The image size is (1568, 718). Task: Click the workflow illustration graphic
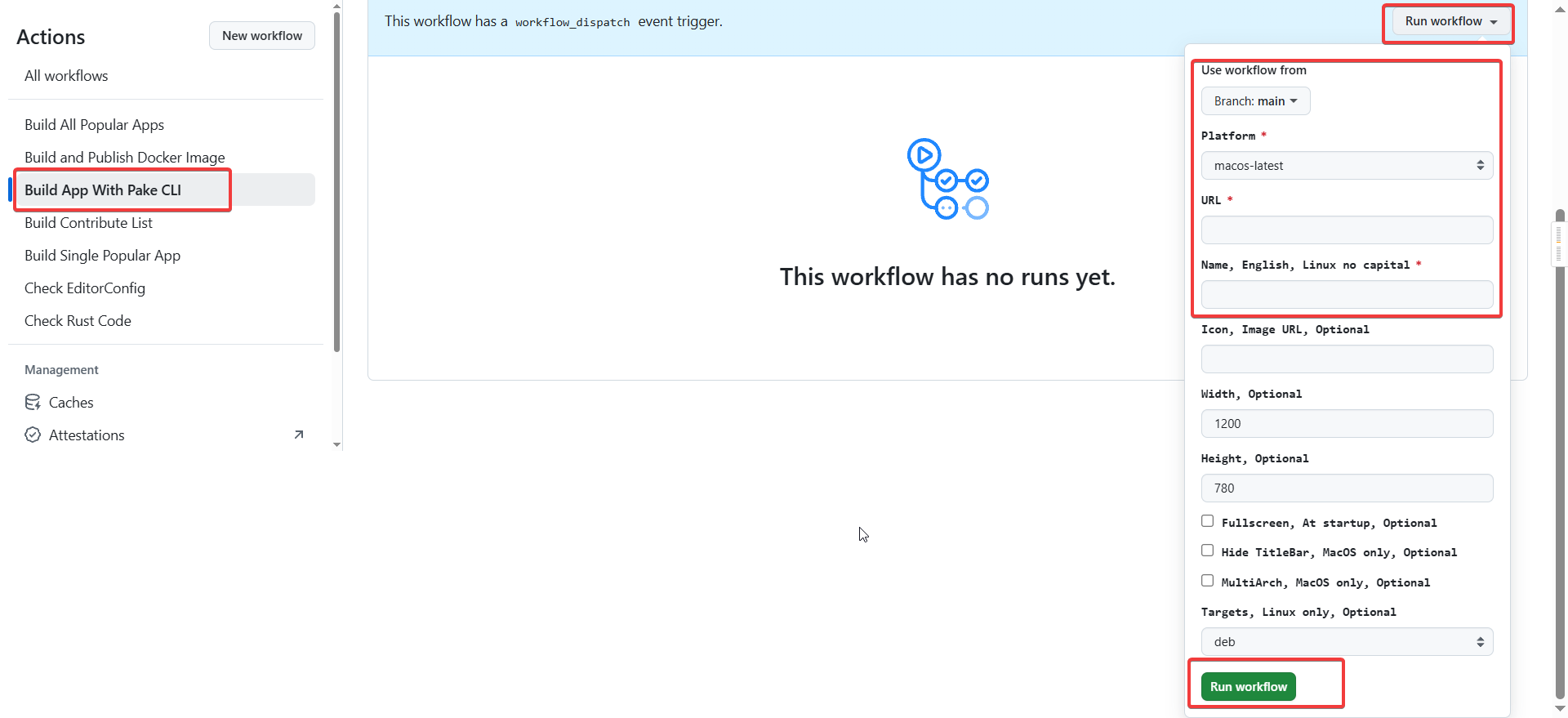coord(947,179)
